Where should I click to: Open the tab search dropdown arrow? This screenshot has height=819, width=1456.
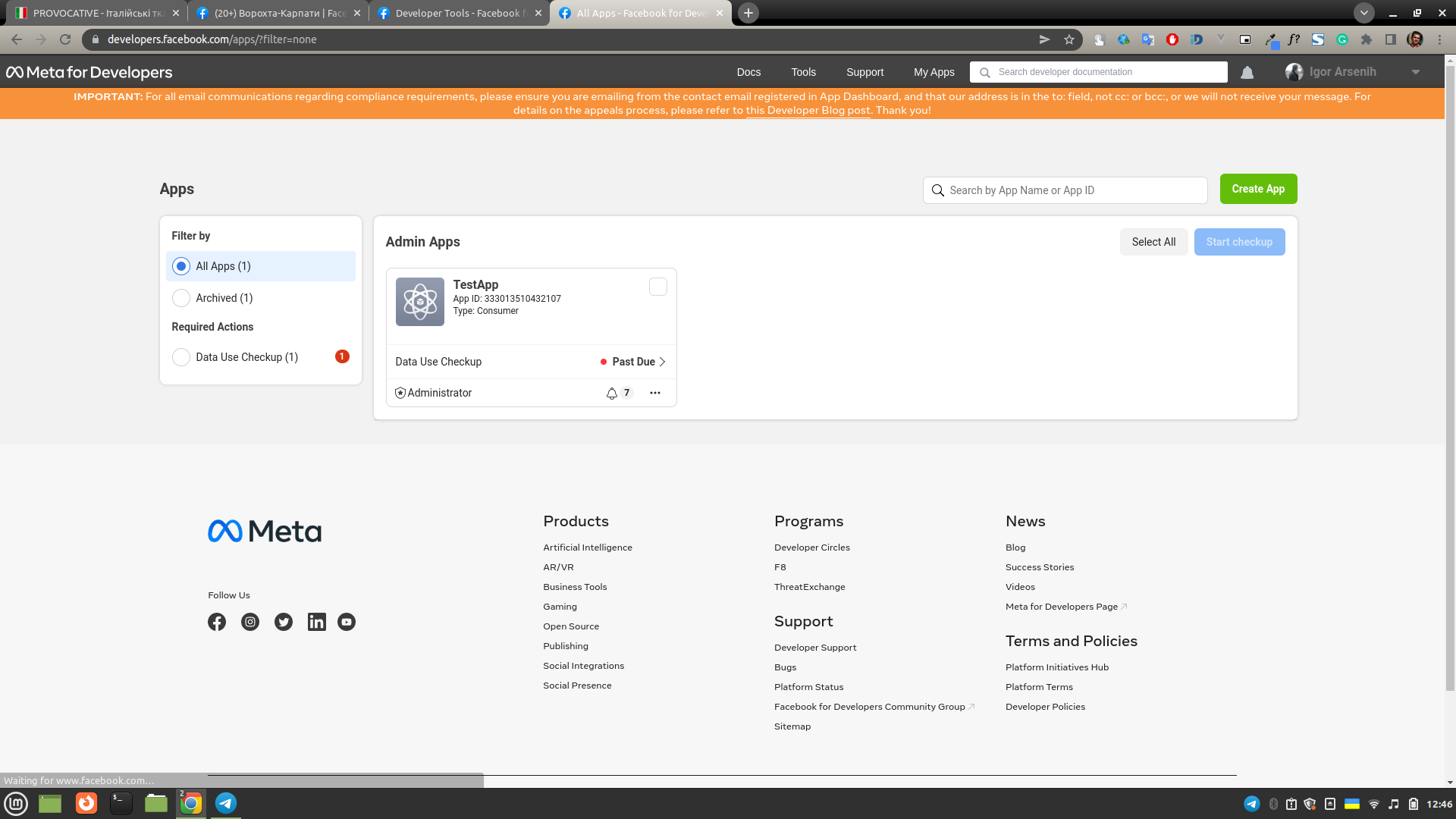coord(1363,13)
